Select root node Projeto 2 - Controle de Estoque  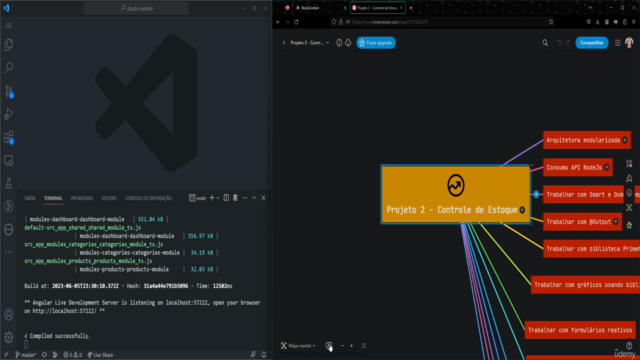[456, 194]
